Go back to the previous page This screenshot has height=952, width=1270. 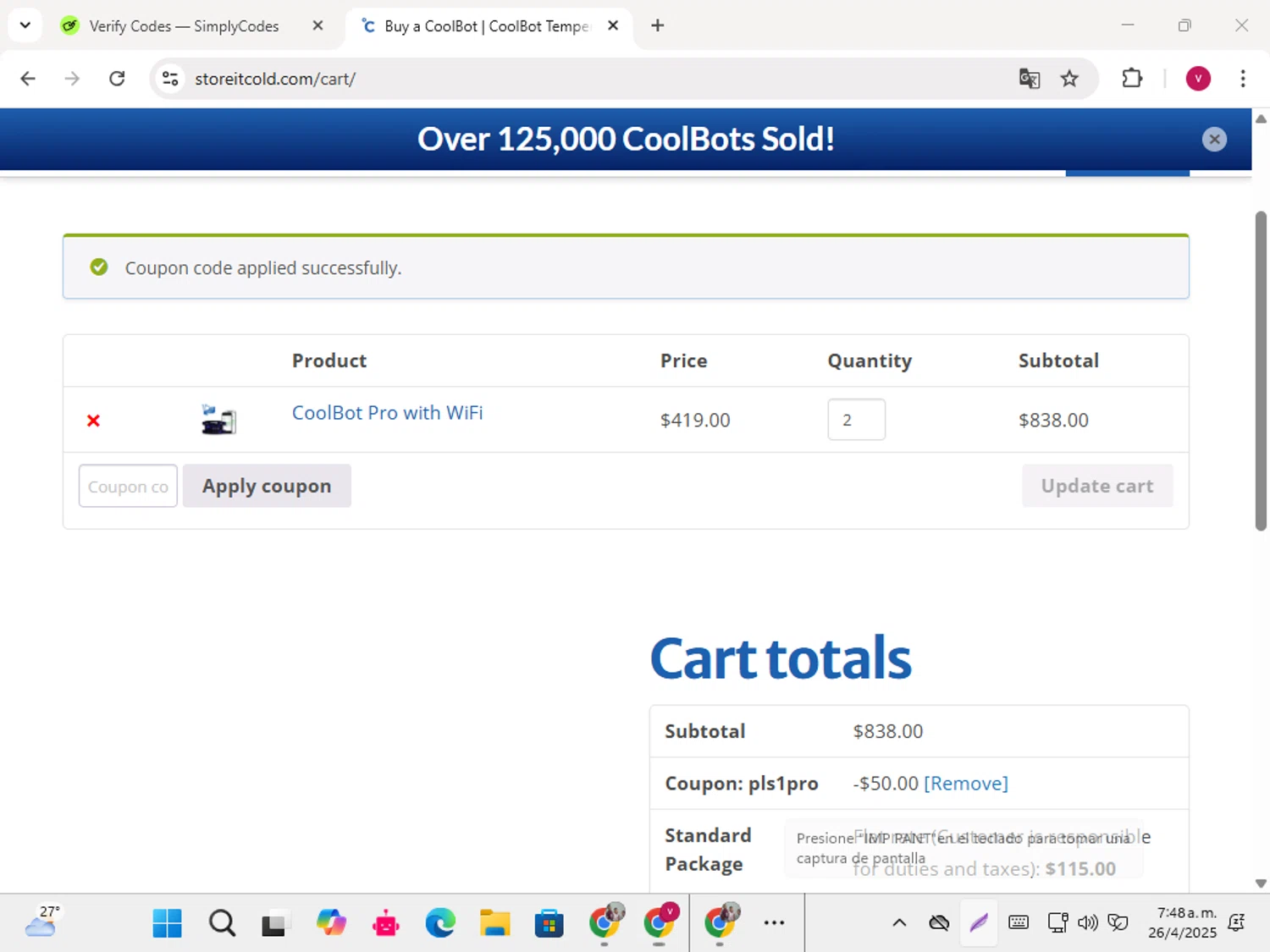28,79
